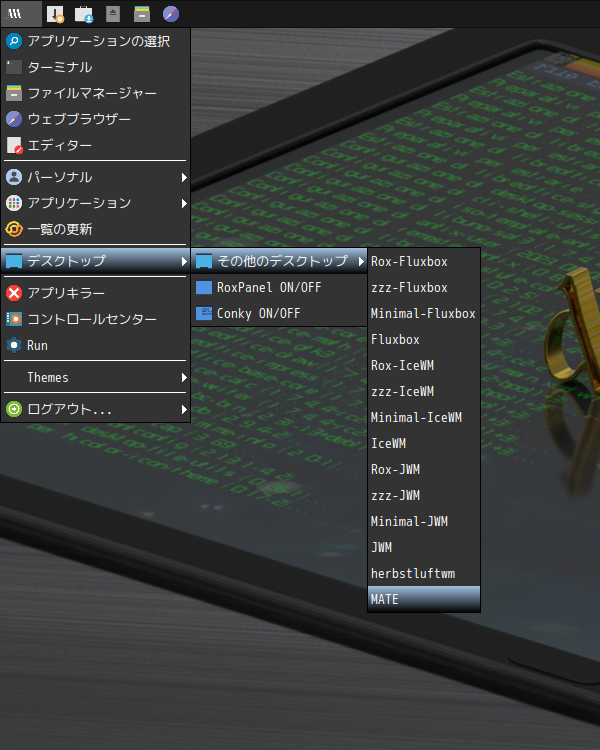Click the icon beside Conky ON/OFF

[204, 313]
